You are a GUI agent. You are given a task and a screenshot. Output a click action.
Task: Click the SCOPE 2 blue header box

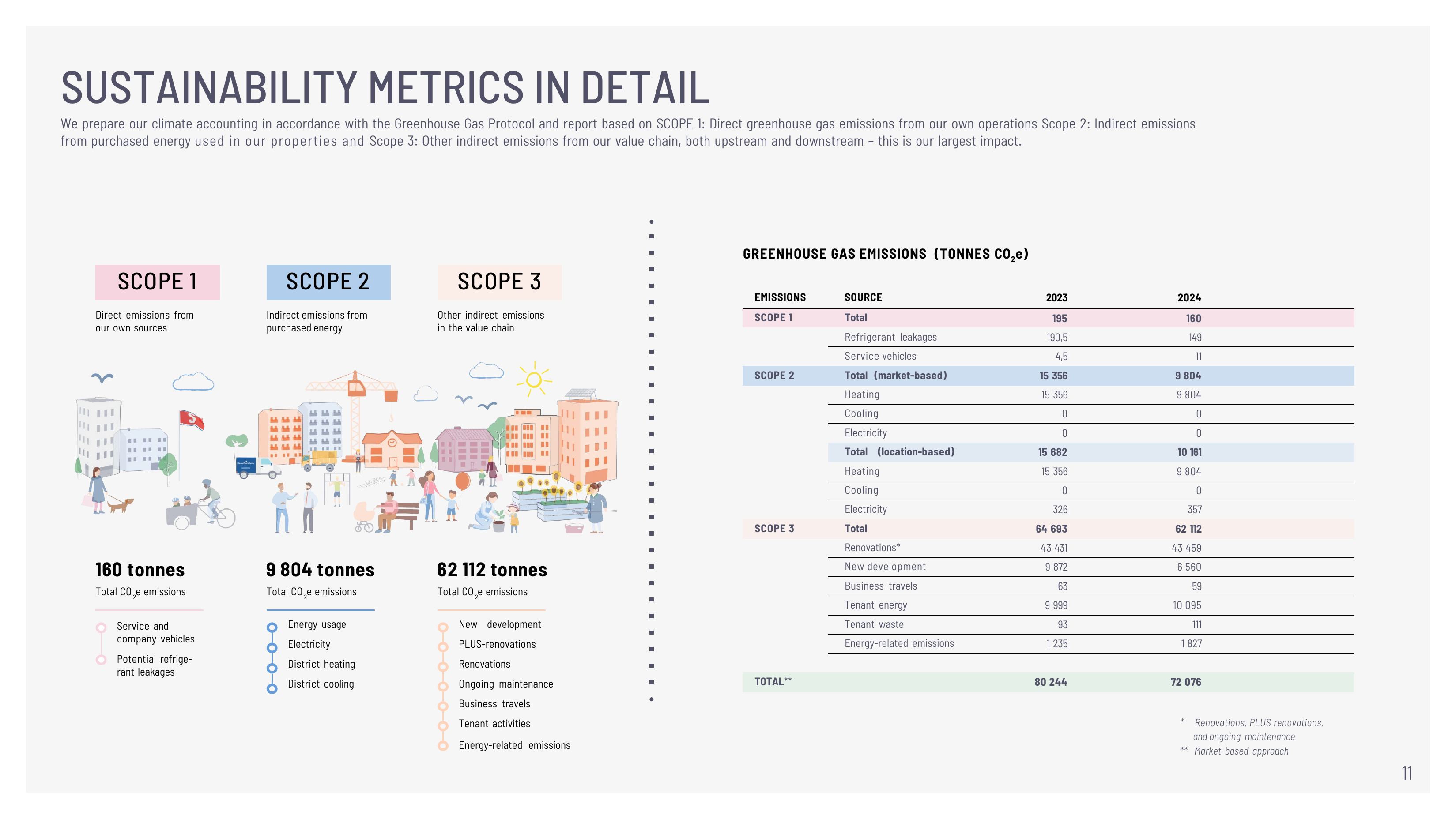[x=328, y=282]
